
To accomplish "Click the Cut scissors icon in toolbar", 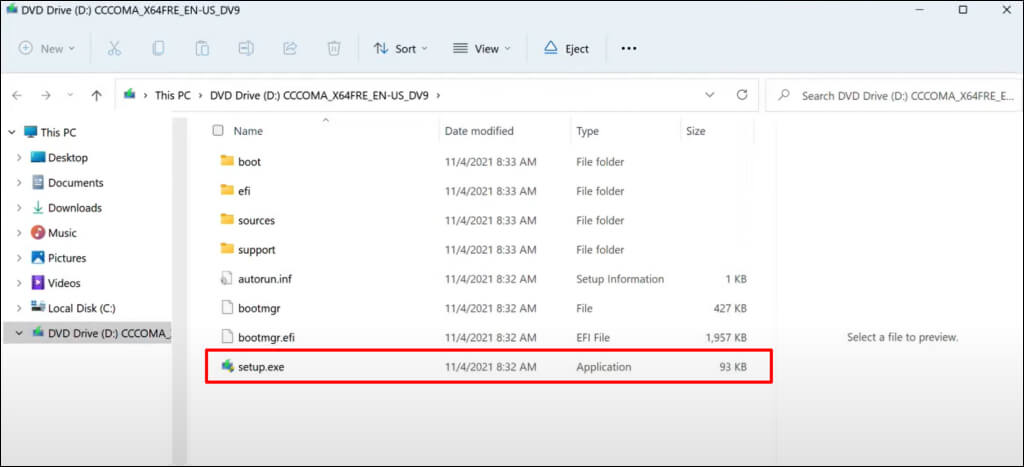I will pyautogui.click(x=114, y=48).
